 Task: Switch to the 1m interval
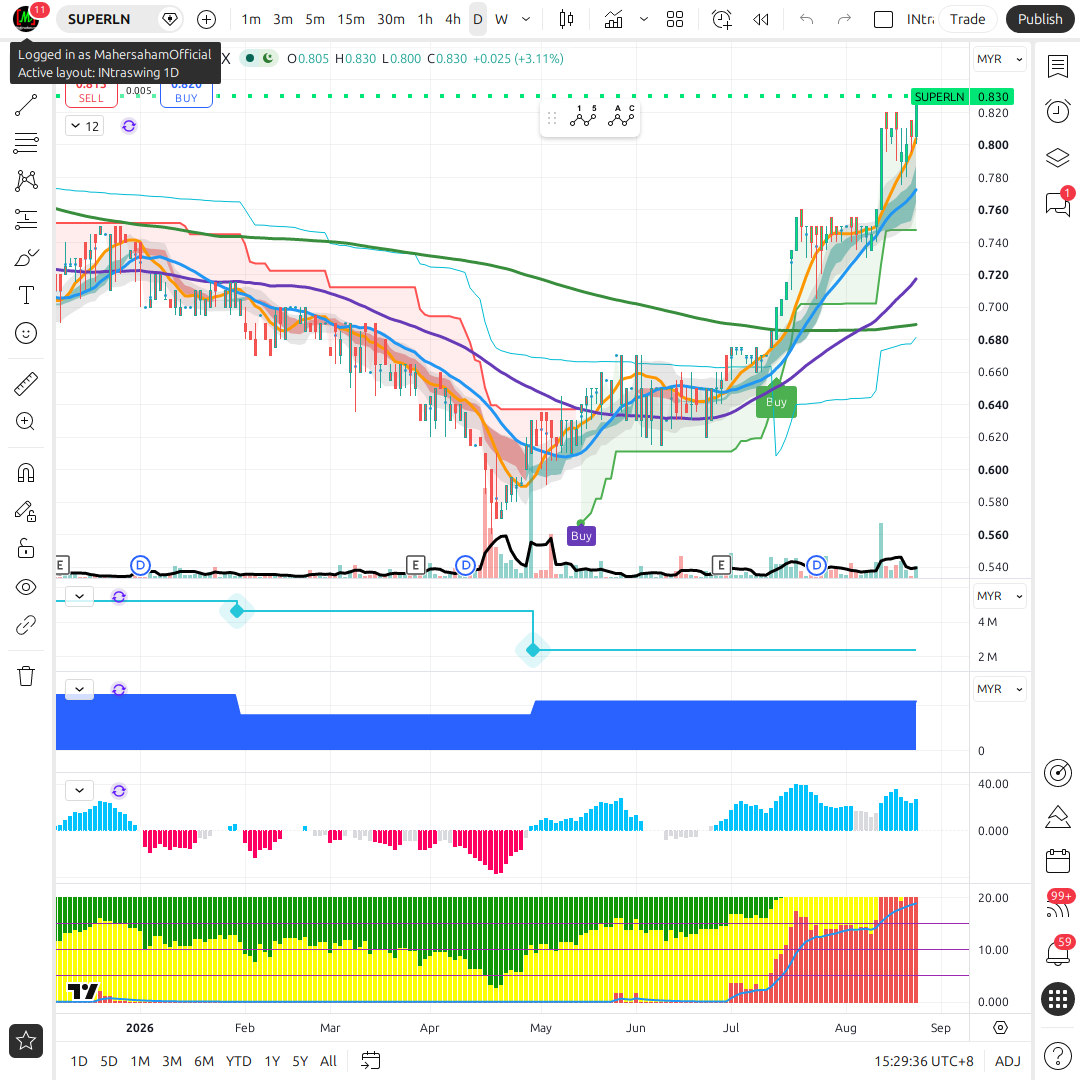251,19
